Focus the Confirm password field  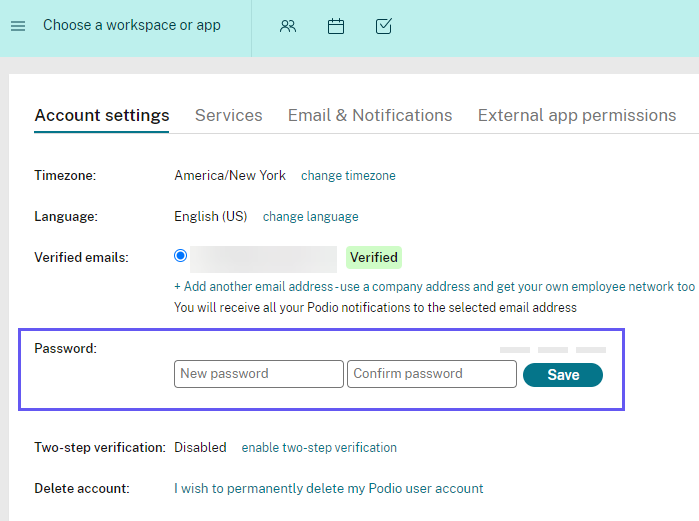tap(432, 374)
